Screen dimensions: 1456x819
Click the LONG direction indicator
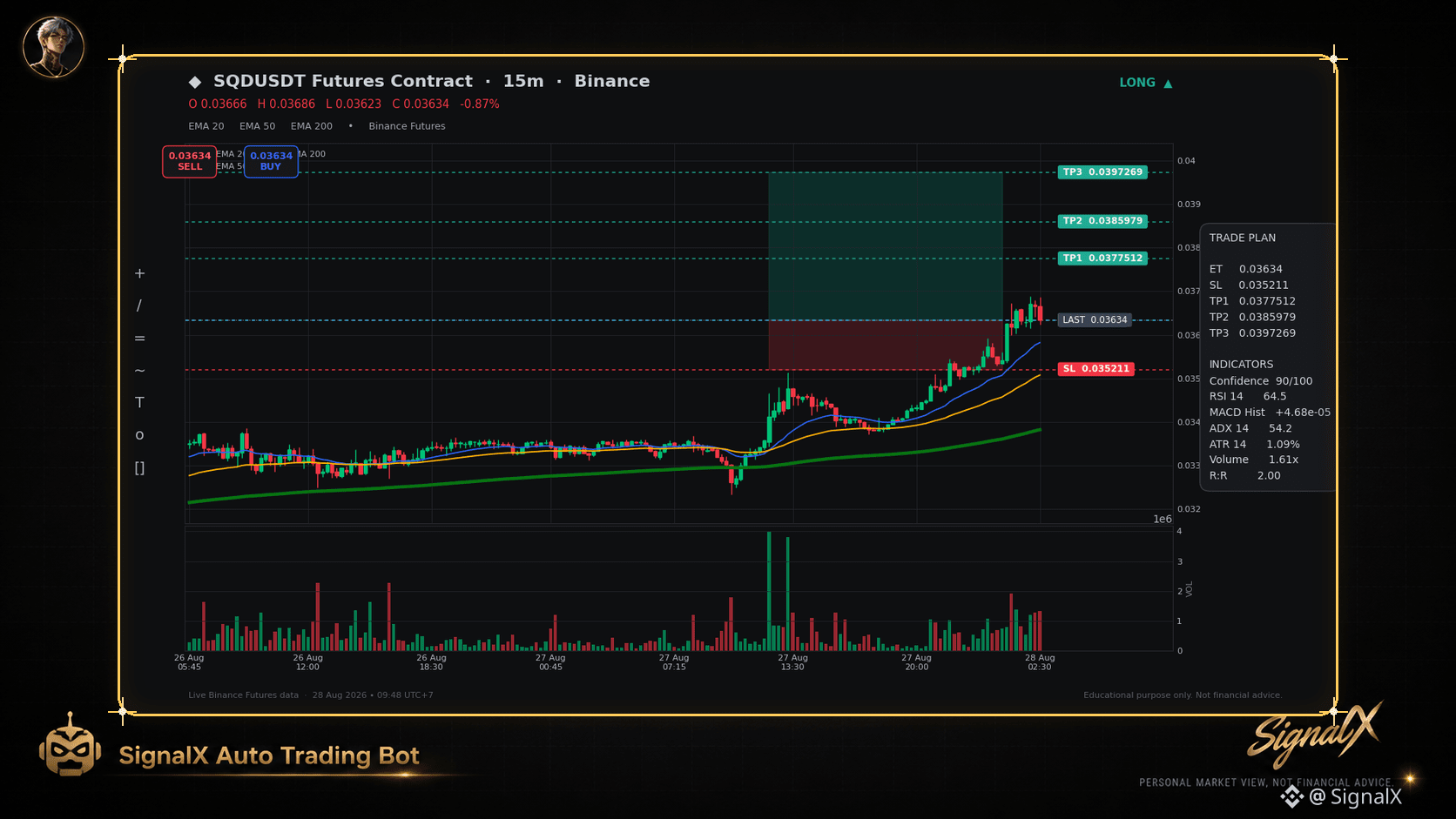click(1146, 83)
